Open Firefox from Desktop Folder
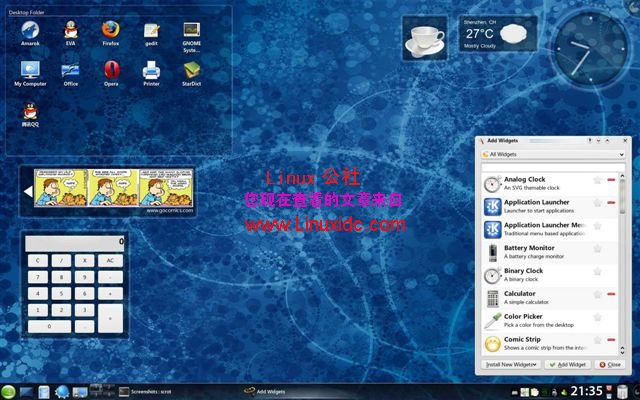The image size is (640, 400). [x=111, y=32]
